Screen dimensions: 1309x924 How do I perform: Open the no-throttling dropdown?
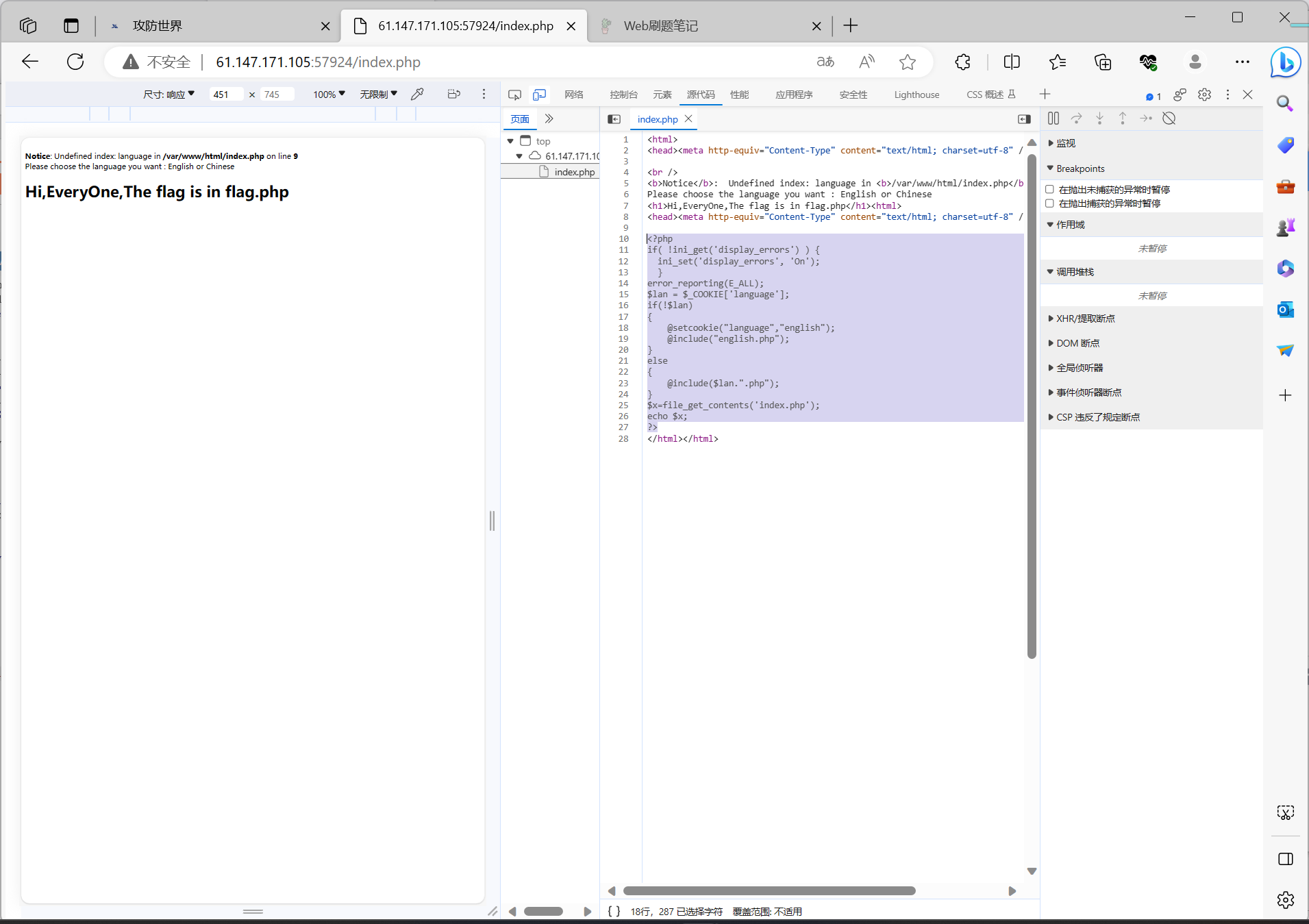pos(378,95)
